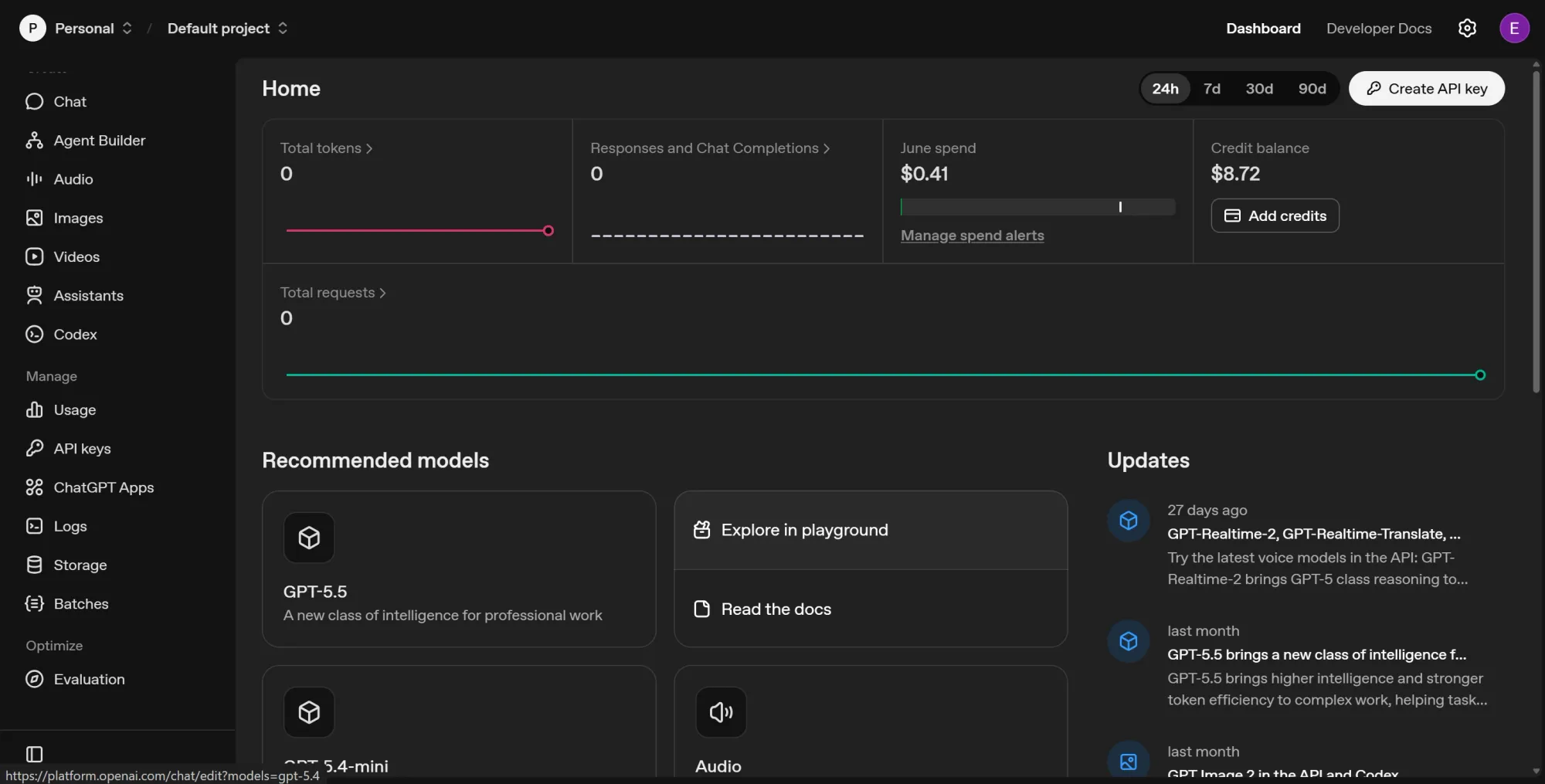The height and width of the screenshot is (784, 1545).
Task: Open the GPT-5.5 brings a new class update
Action: tap(1316, 654)
